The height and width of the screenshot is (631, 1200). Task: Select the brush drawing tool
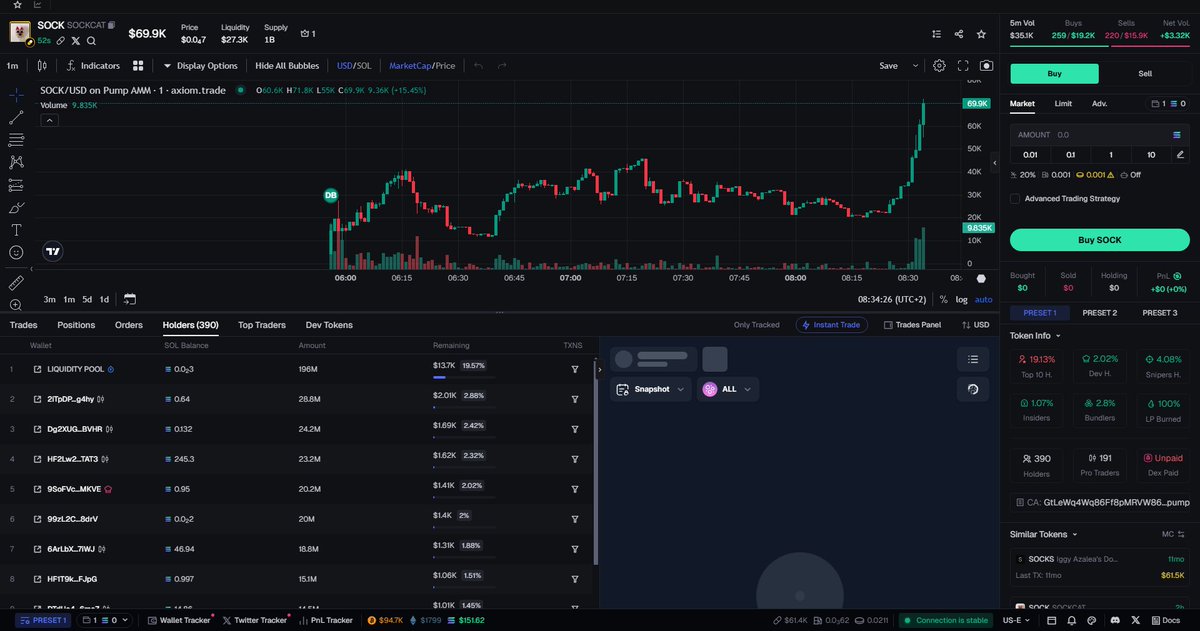pyautogui.click(x=16, y=208)
